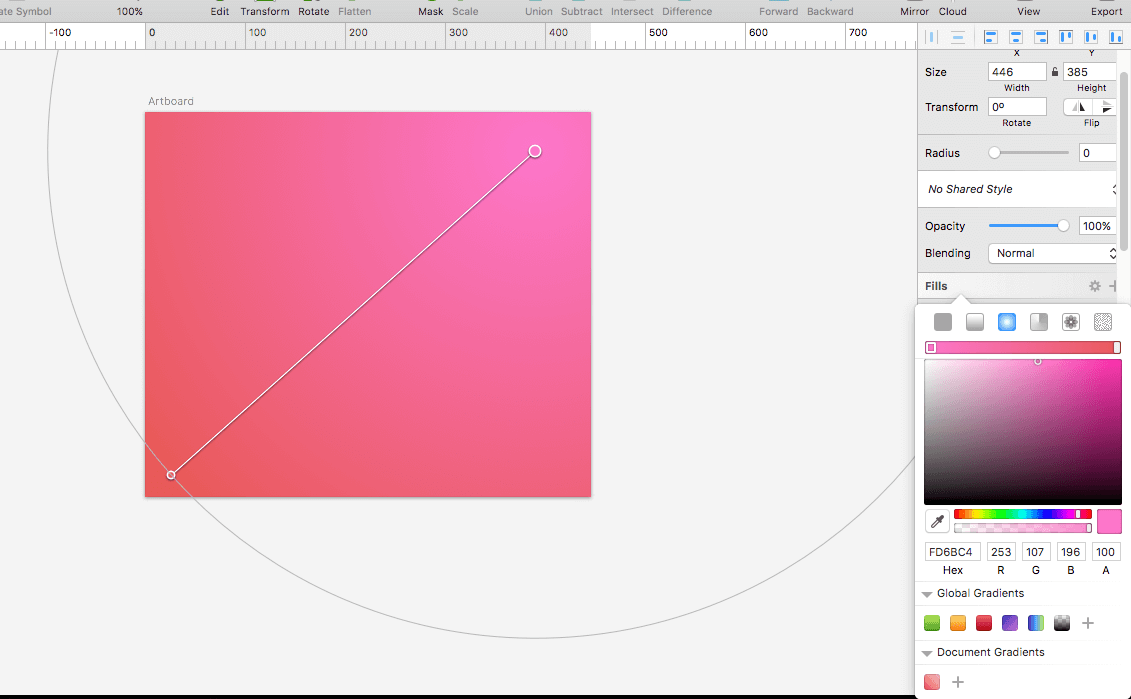Align selected layers to top edge
The width and height of the screenshot is (1131, 699).
tap(1066, 37)
